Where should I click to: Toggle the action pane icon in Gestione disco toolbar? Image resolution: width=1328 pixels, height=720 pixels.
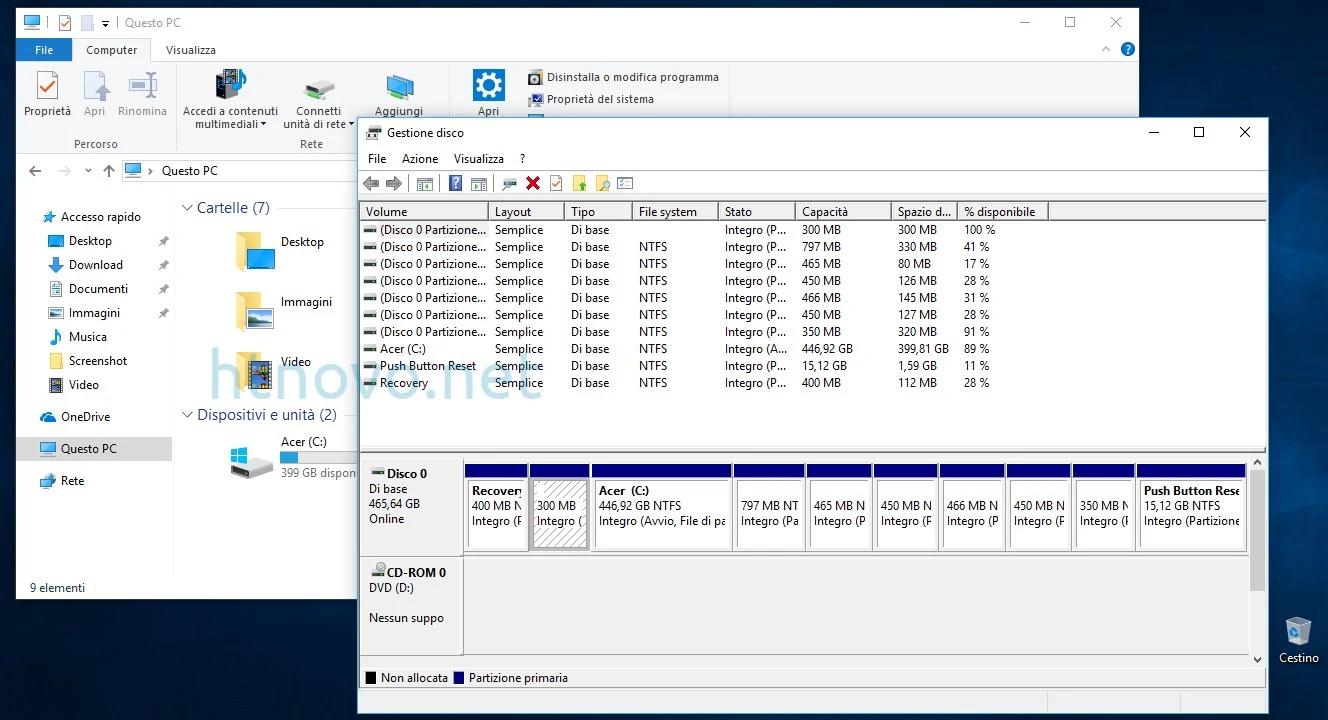(x=479, y=183)
